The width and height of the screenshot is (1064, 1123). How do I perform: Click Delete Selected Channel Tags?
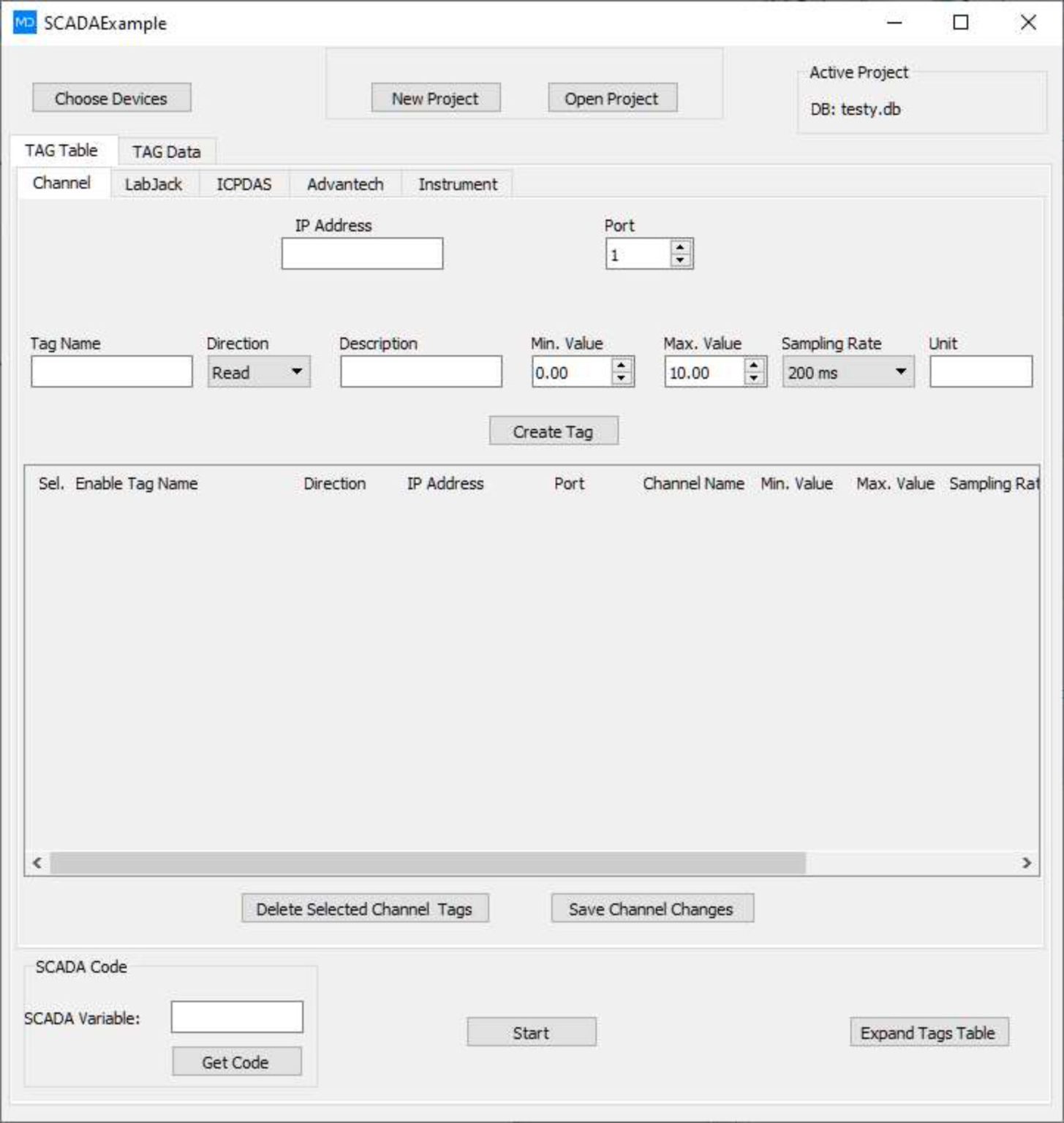pos(366,908)
